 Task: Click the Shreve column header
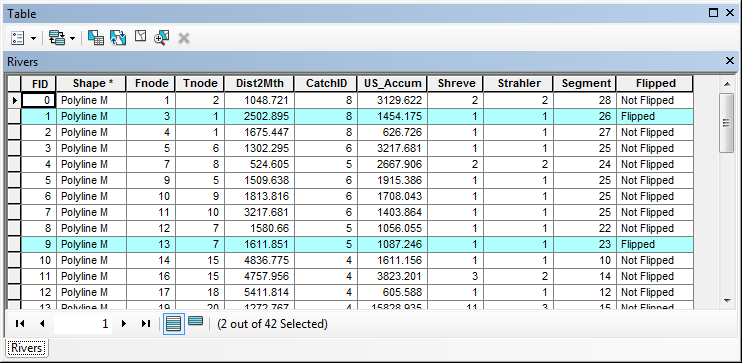(x=455, y=84)
